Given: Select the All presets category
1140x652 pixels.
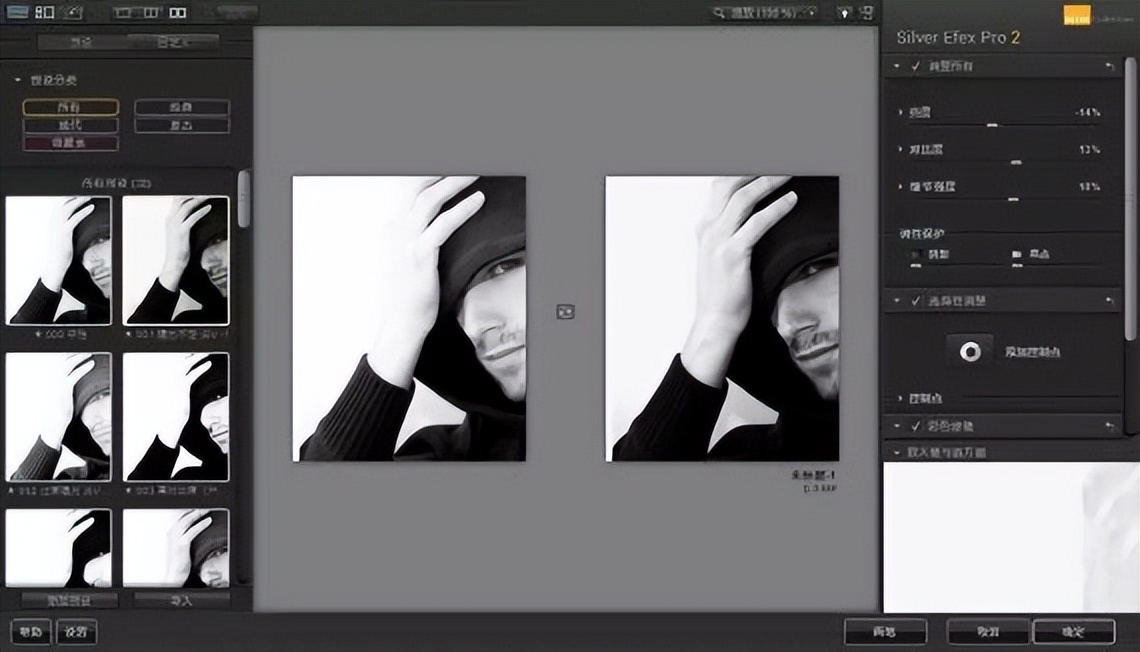Looking at the screenshot, I should (x=70, y=107).
